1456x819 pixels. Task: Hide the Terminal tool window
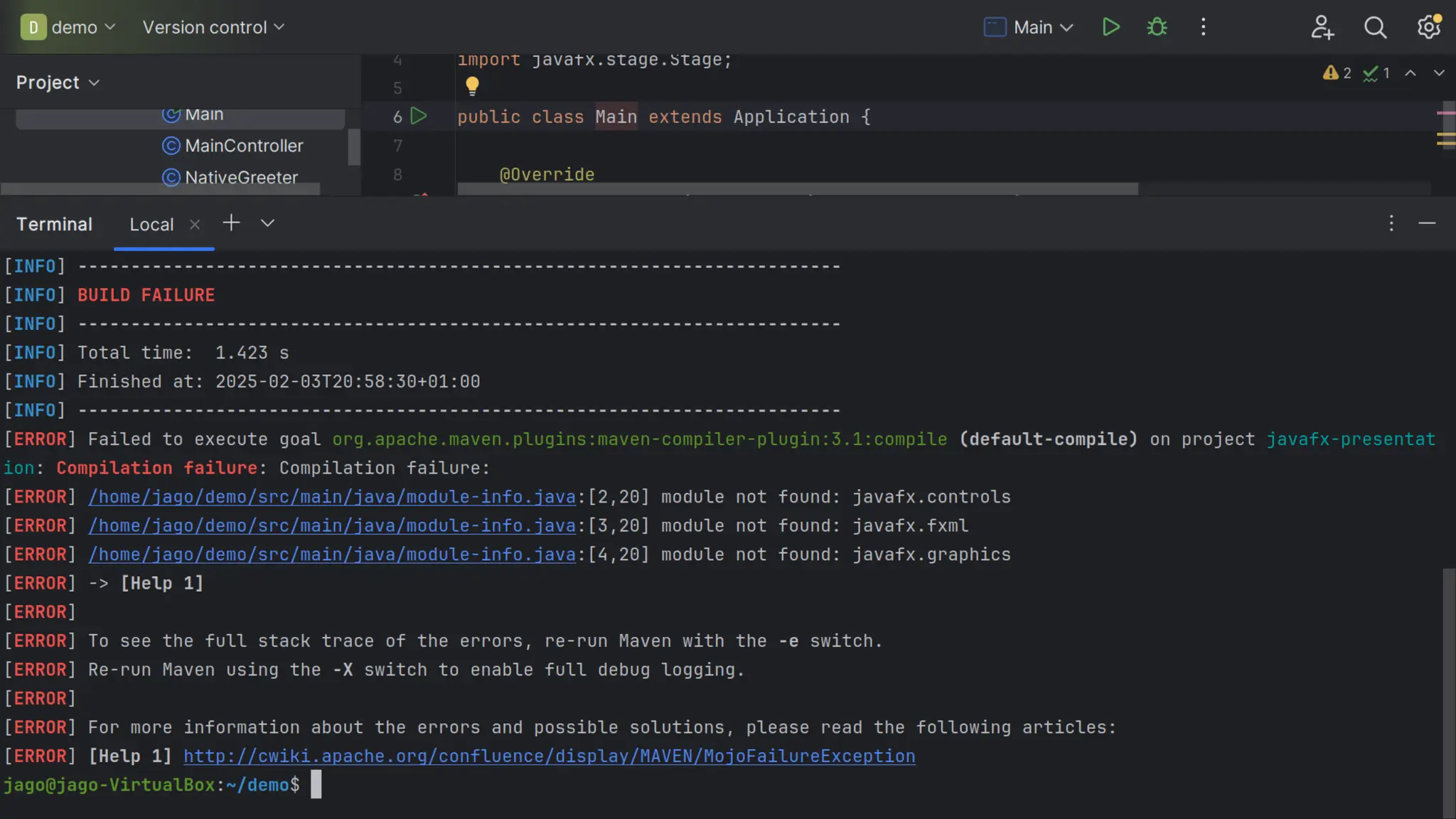click(1427, 223)
